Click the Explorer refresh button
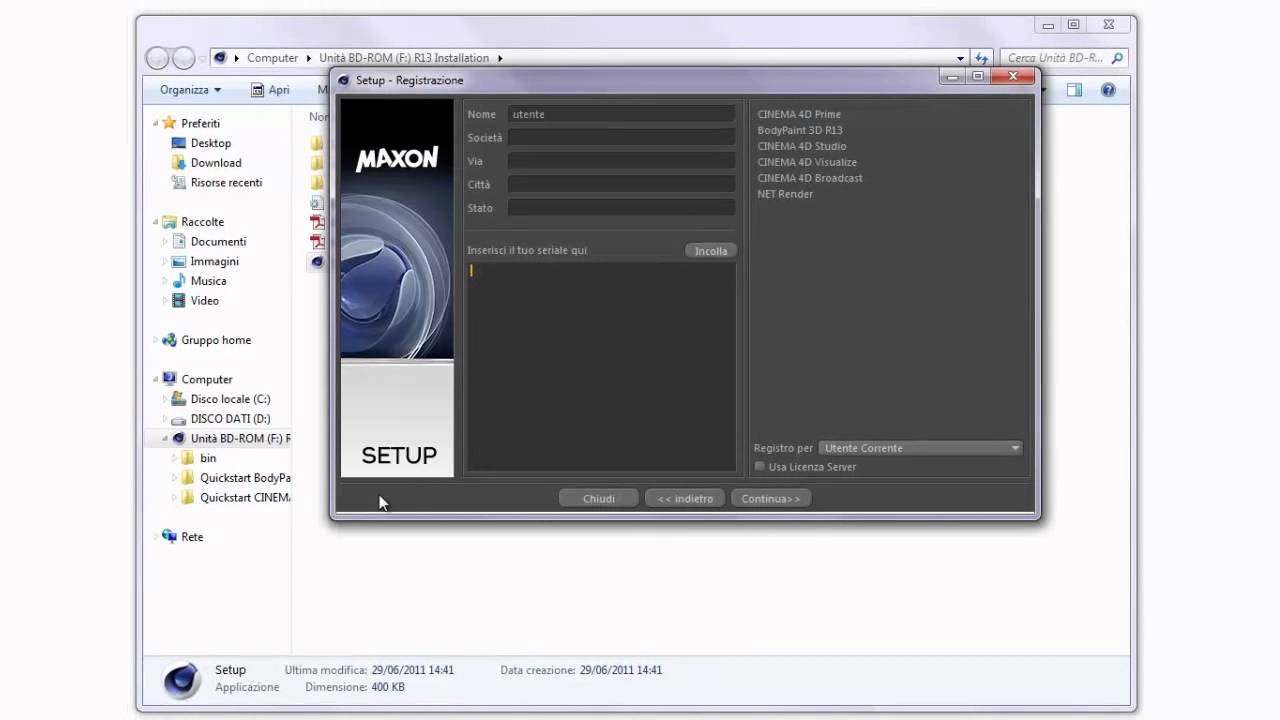1280x720 pixels. (982, 58)
